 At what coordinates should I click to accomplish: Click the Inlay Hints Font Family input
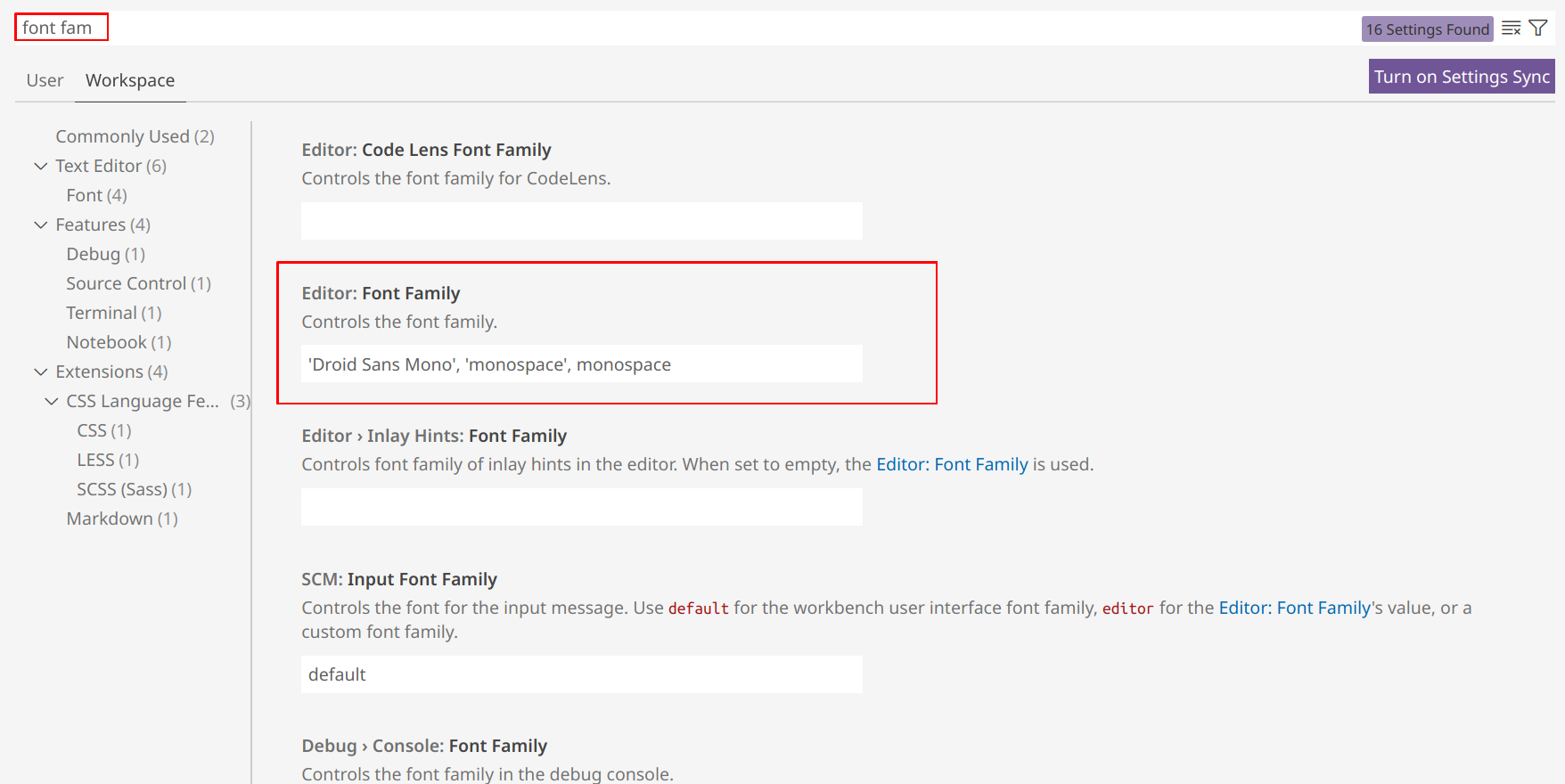(581, 507)
